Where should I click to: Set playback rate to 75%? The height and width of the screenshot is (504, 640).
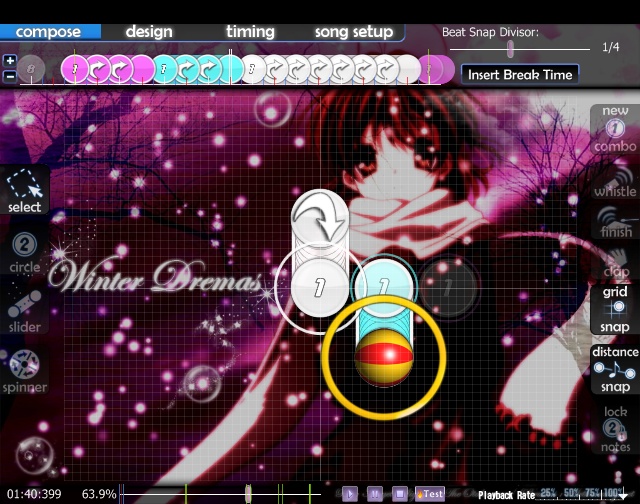pos(593,493)
